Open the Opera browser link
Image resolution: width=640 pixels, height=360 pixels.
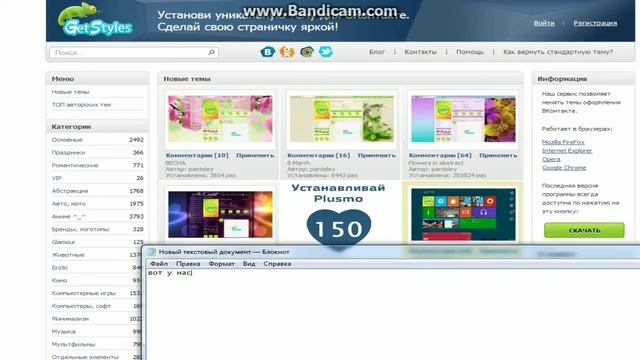click(x=551, y=159)
